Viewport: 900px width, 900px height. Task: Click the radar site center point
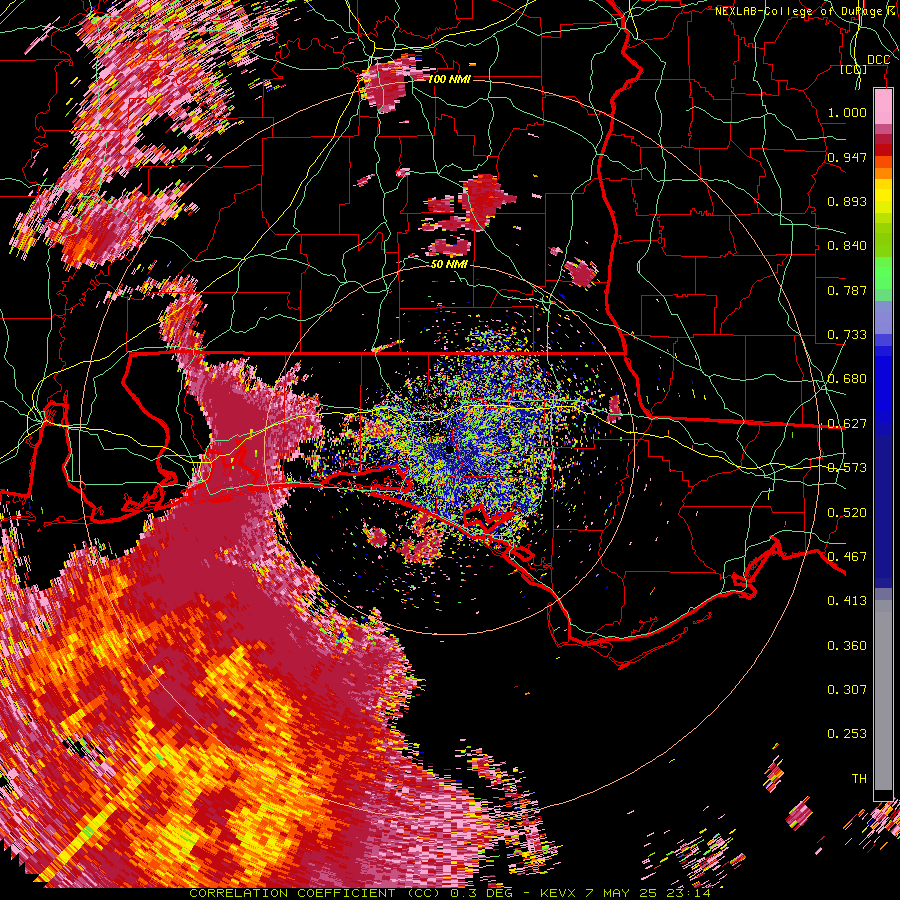[449, 450]
